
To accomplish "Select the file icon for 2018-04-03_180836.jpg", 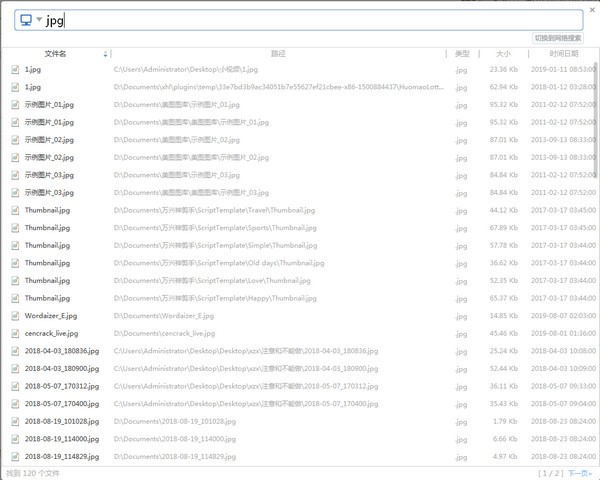I will tap(15, 351).
